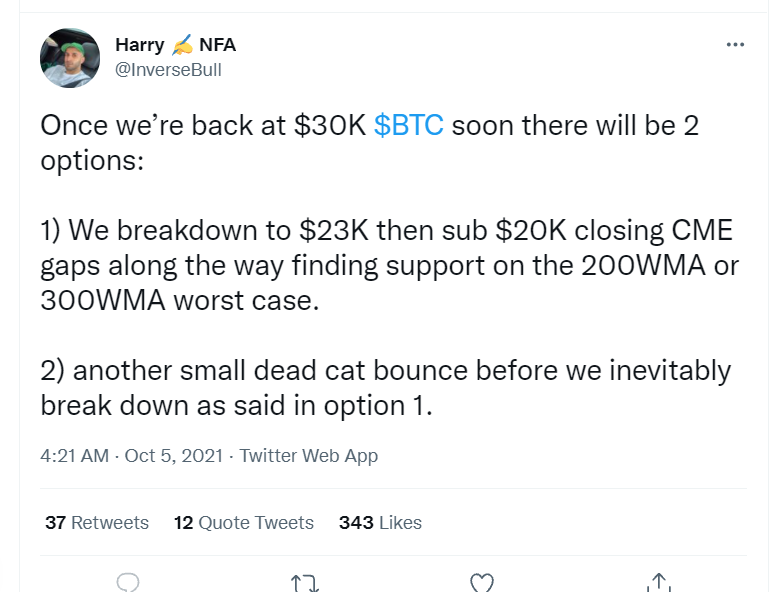Click the retweet arrows icon

304,582
